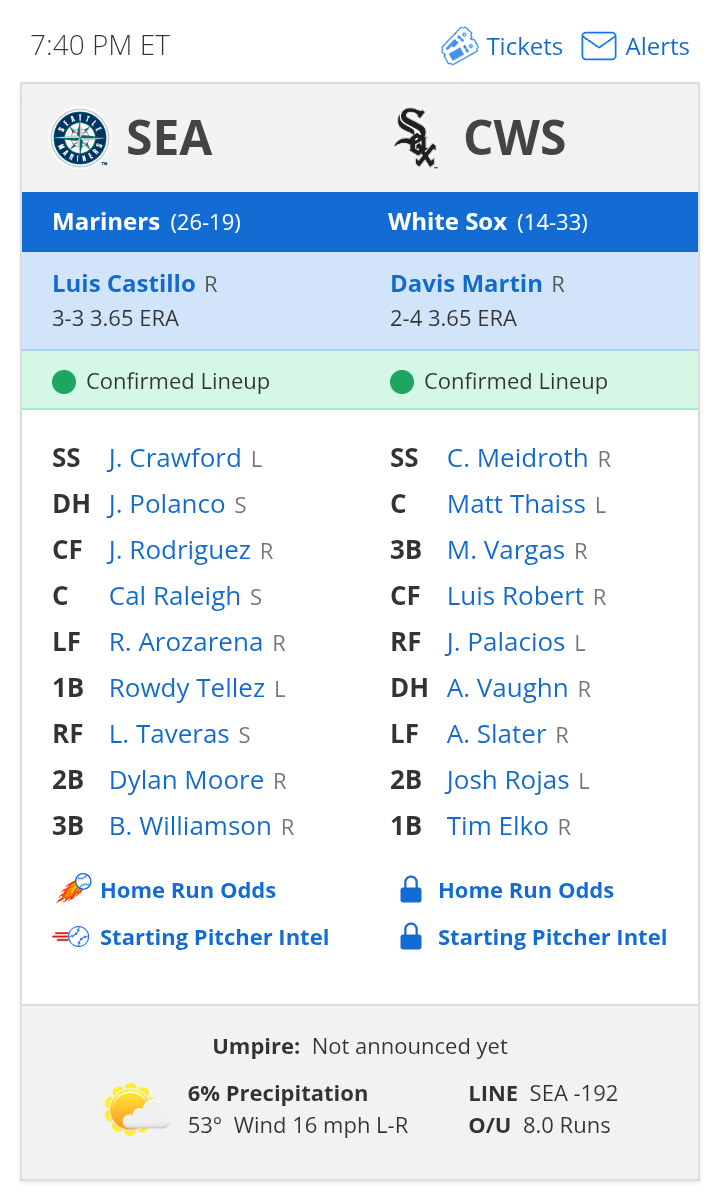
Task: Open Tim Elko's player page
Action: [x=498, y=826]
